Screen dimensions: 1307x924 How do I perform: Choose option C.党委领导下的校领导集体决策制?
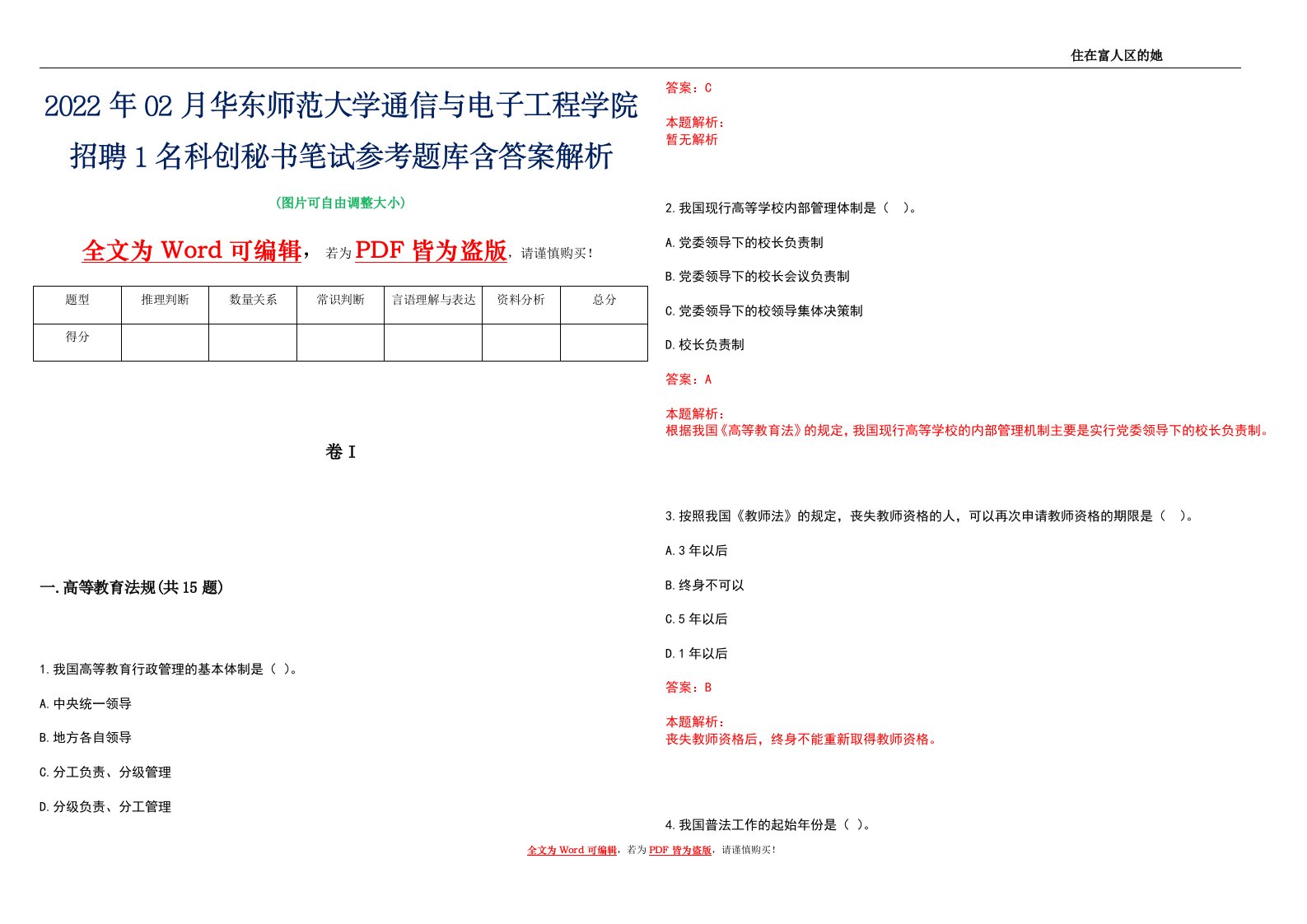764,311
